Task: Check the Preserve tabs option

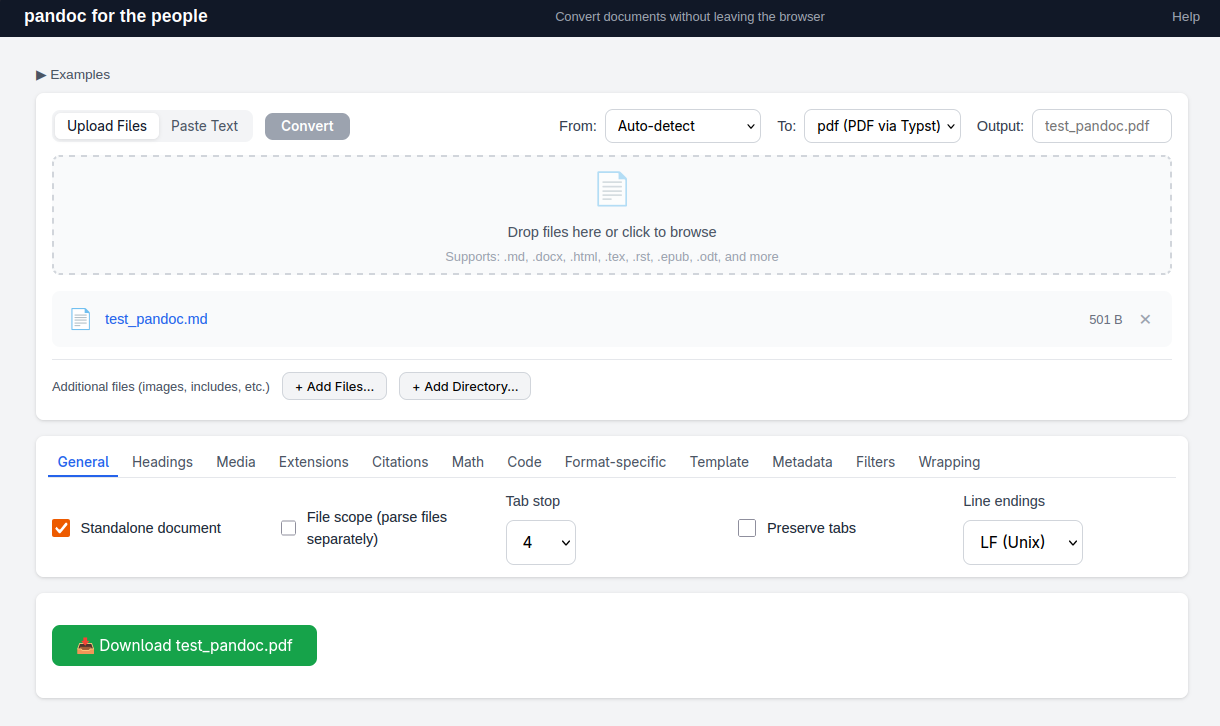Action: point(746,528)
